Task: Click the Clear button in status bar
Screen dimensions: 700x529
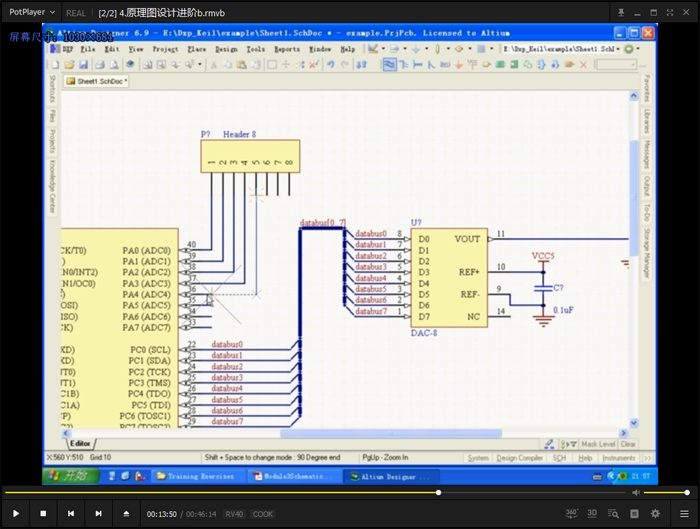Action: click(628, 444)
